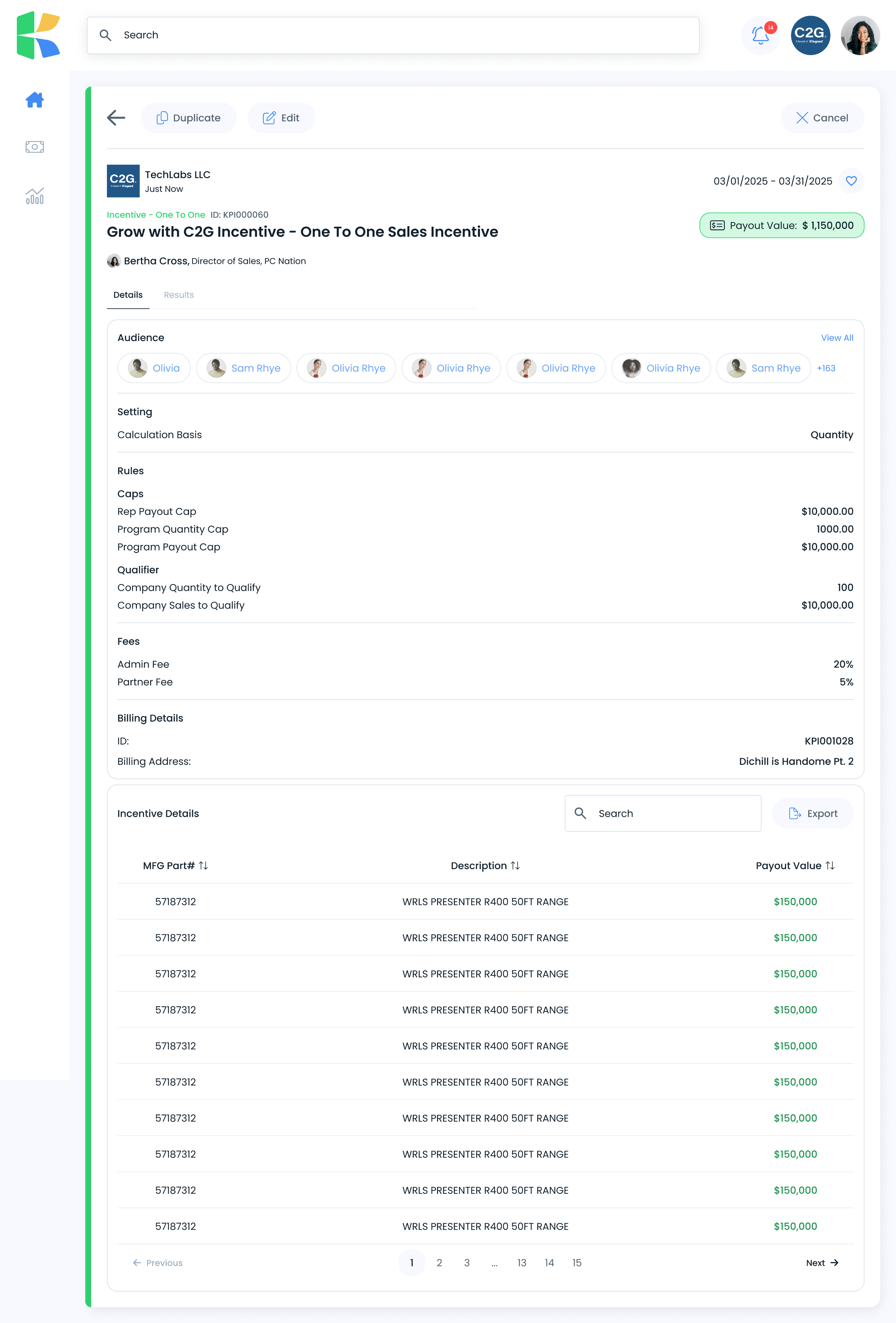Click date range 03/01/2025 - 03/31/2025
This screenshot has height=1323, width=896.
pos(773,181)
